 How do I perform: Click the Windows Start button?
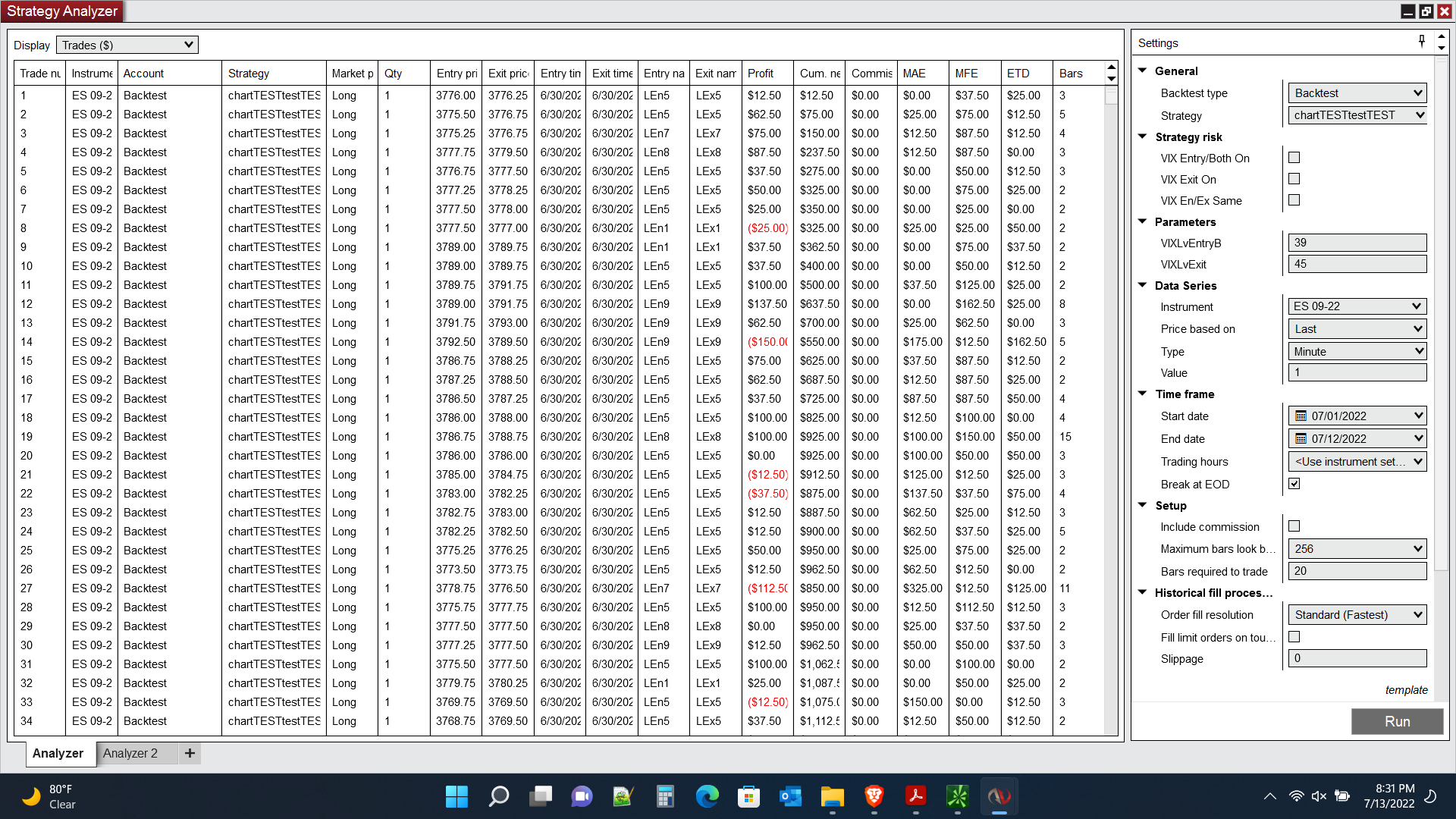coord(457,796)
